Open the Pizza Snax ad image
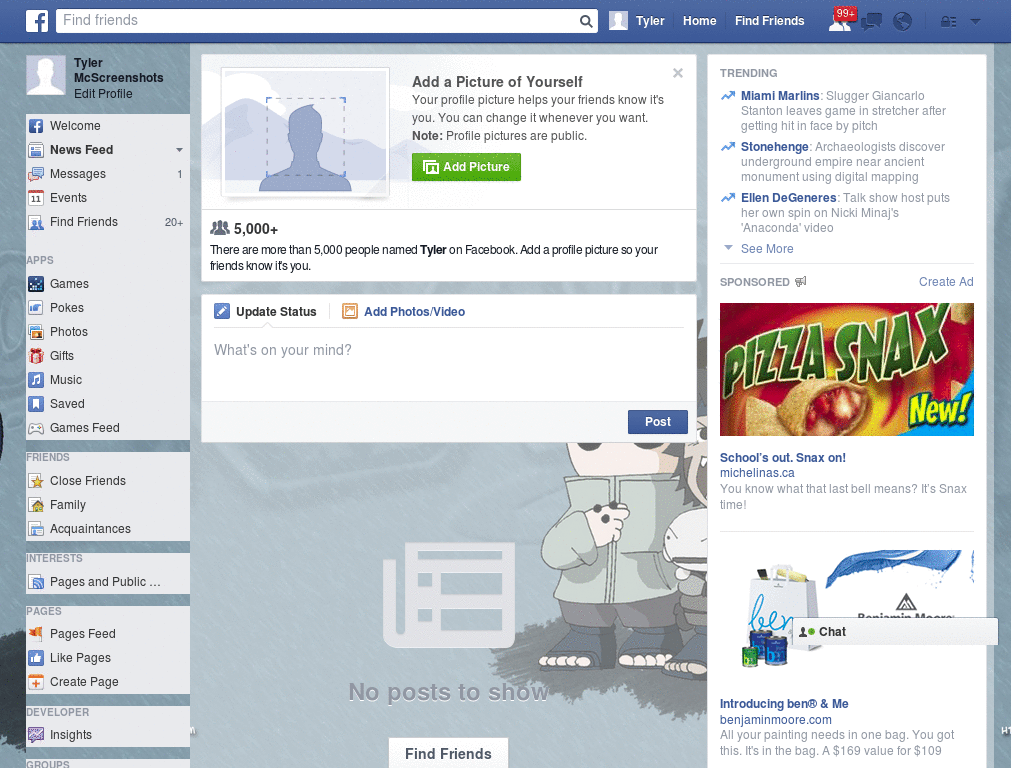The image size is (1024, 768). [846, 370]
